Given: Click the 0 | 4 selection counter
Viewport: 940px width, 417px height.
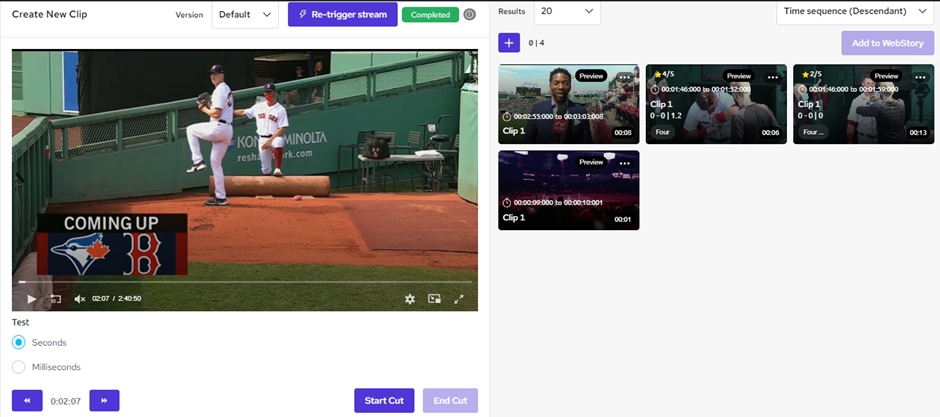Looking at the screenshot, I should pos(536,43).
